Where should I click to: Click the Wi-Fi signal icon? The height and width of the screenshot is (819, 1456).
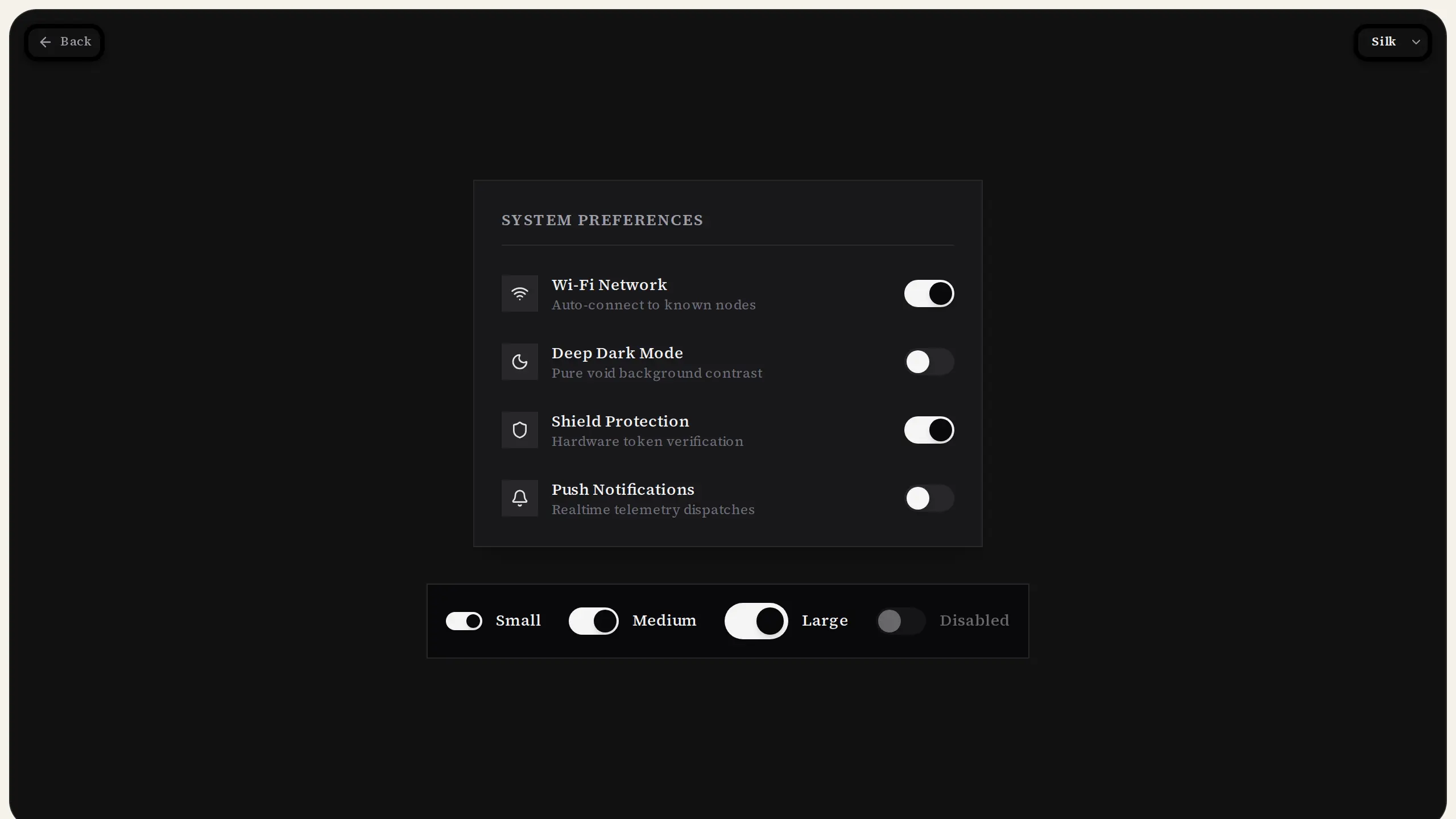click(519, 293)
